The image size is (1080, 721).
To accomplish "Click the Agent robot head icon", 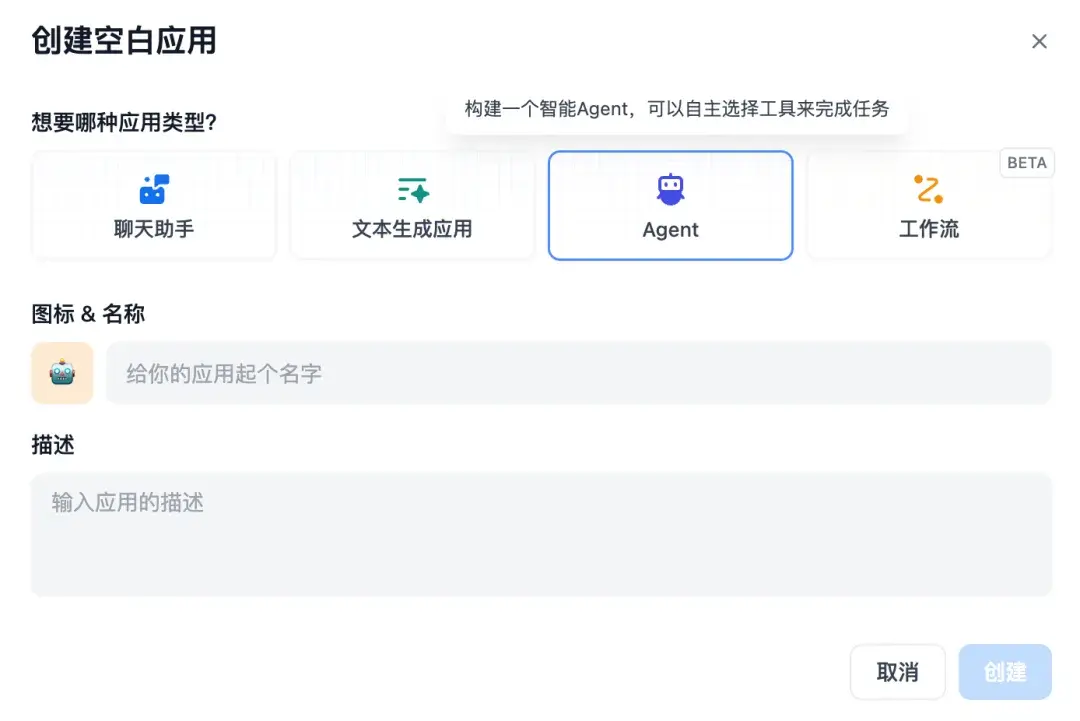I will 670,188.
